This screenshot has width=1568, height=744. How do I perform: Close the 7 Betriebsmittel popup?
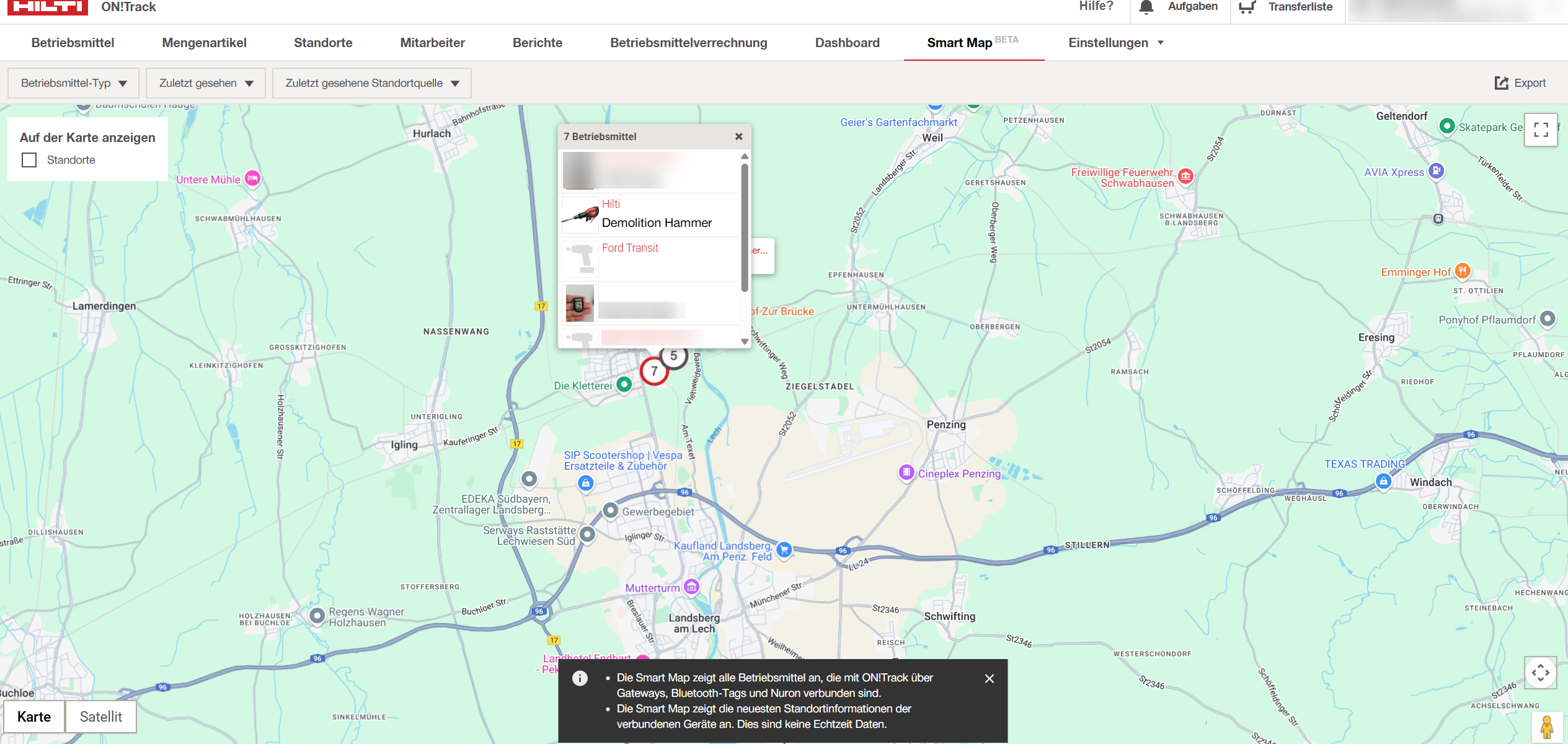[x=738, y=136]
